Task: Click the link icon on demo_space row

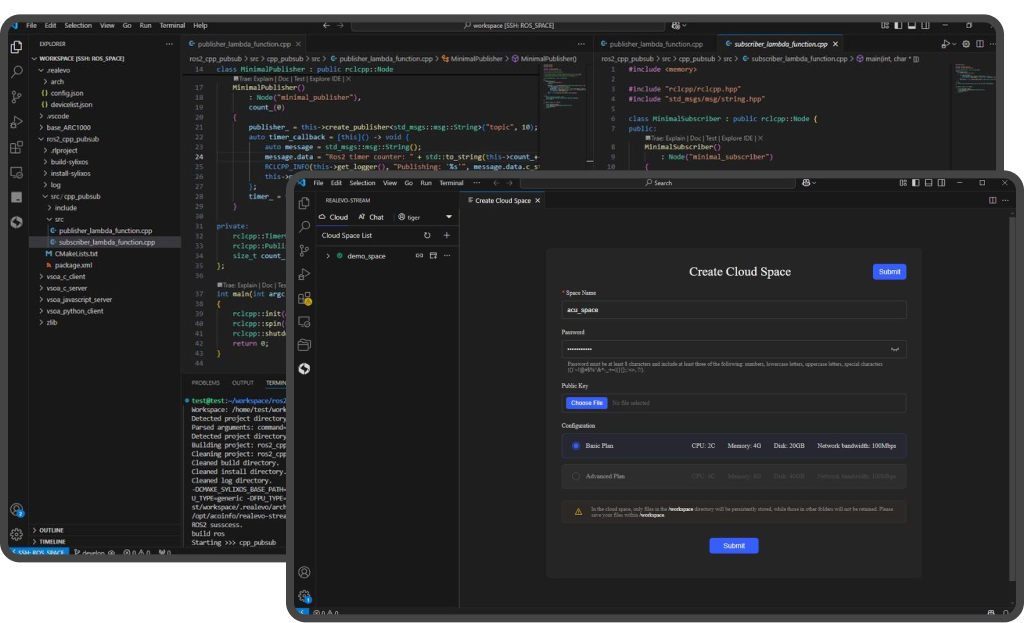Action: [419, 255]
